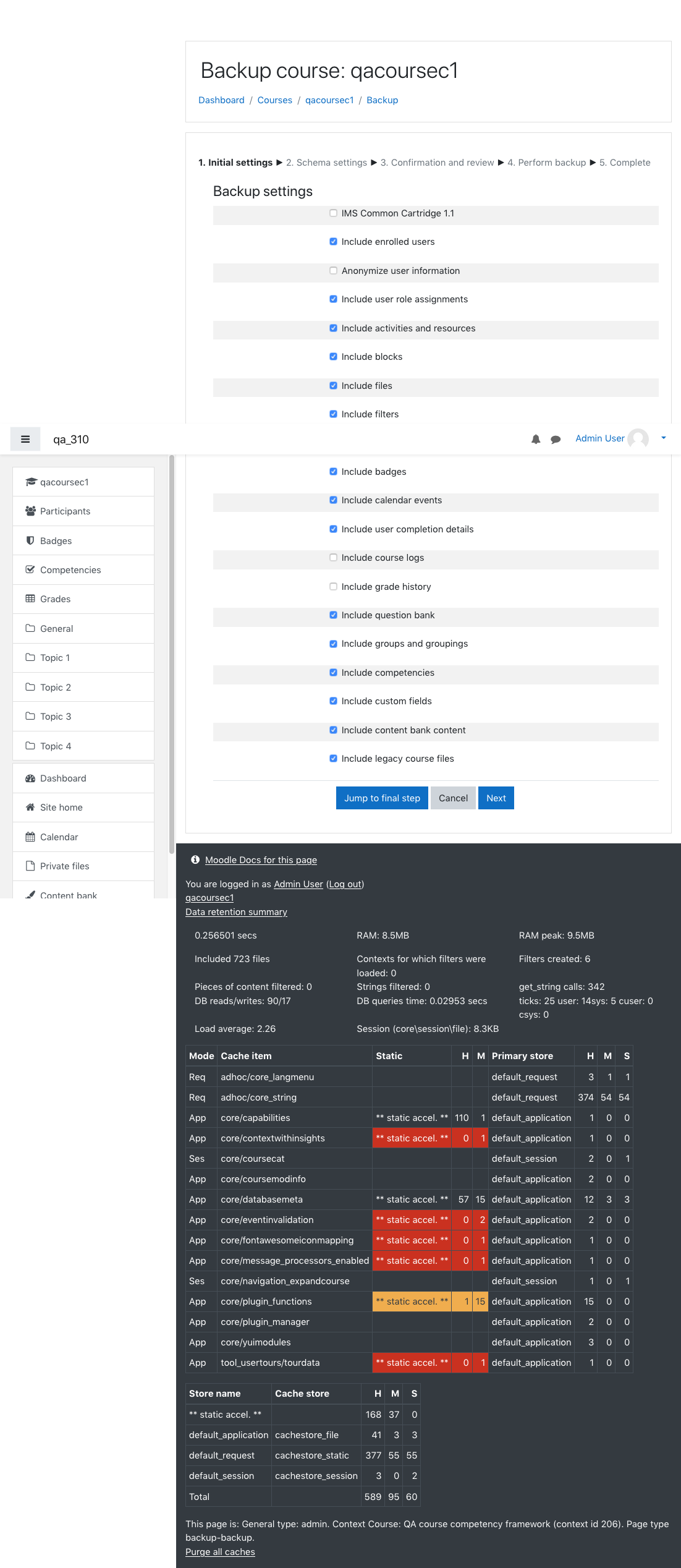Image resolution: width=681 pixels, height=1568 pixels.
Task: Check Anonymize user information
Action: [333, 271]
